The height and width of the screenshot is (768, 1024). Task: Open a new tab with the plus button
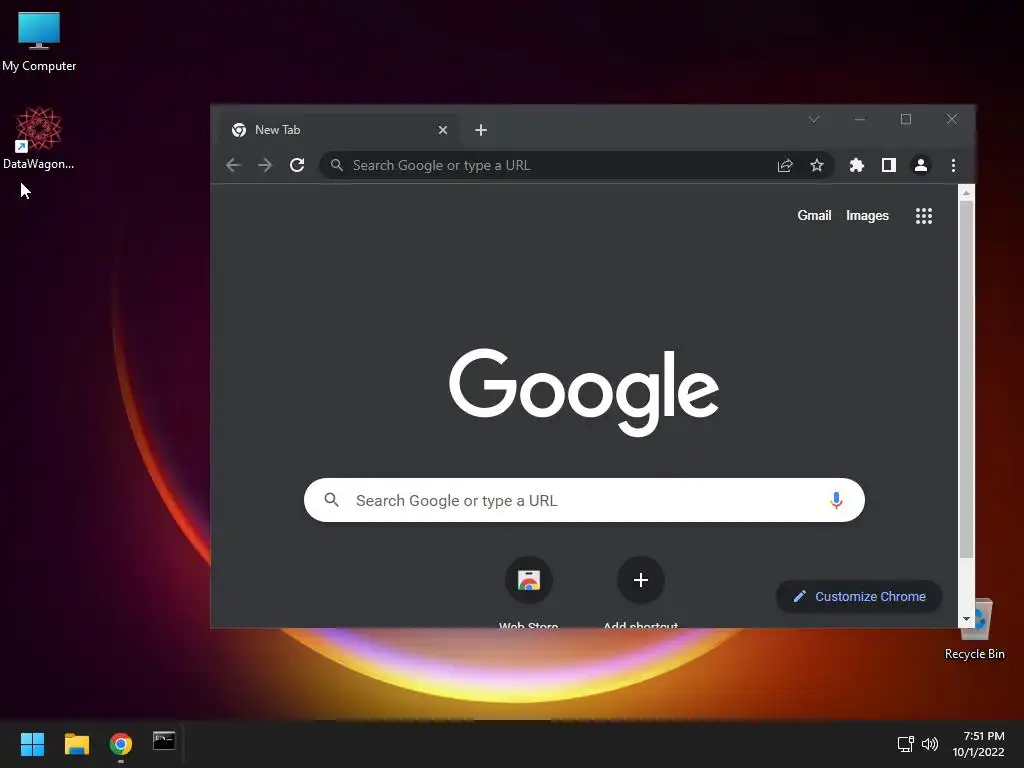481,130
